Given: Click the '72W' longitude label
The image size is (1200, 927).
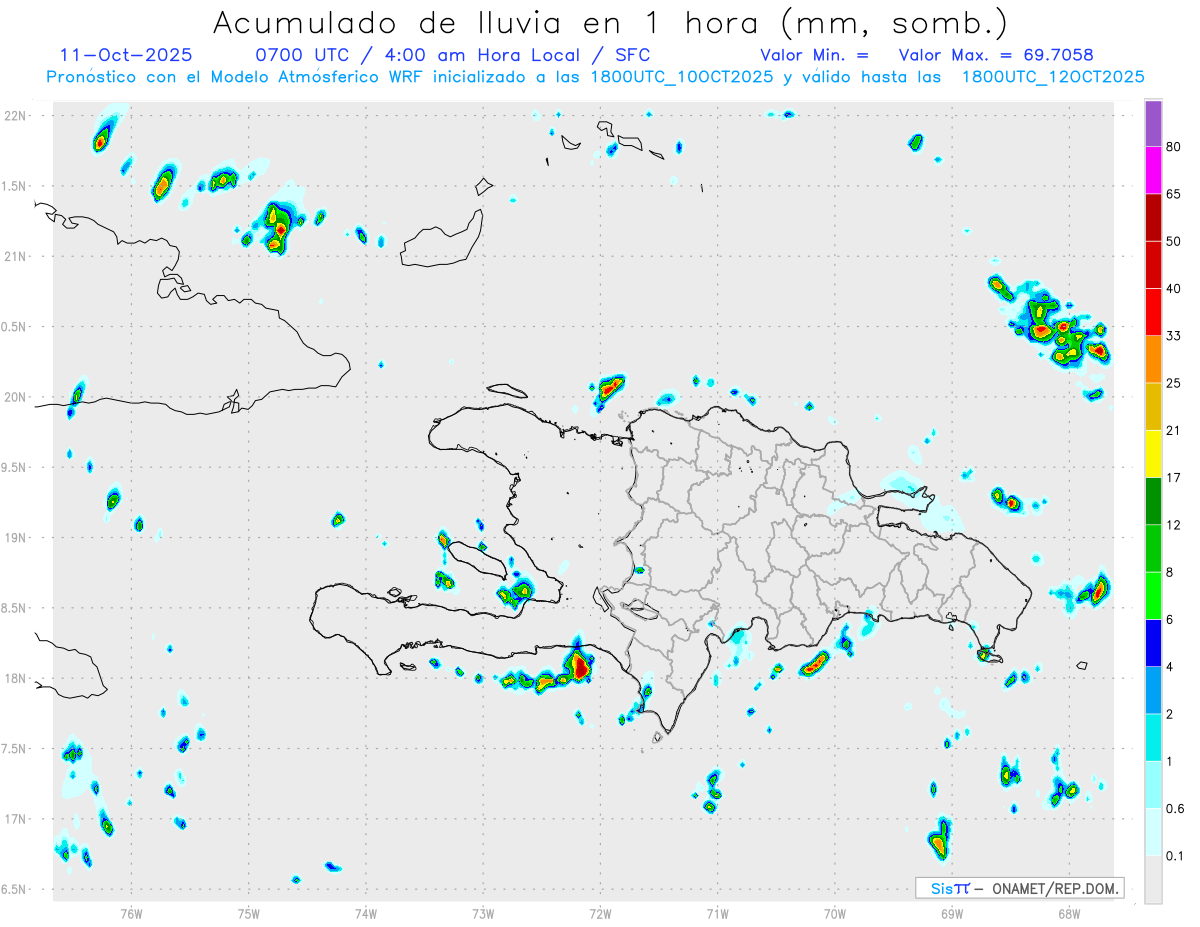Looking at the screenshot, I should [600, 914].
